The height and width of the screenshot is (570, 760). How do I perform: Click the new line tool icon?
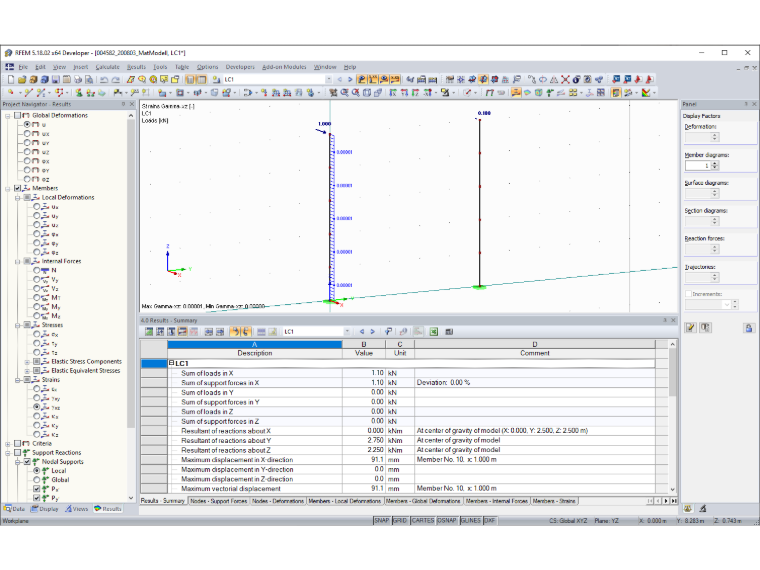28,92
